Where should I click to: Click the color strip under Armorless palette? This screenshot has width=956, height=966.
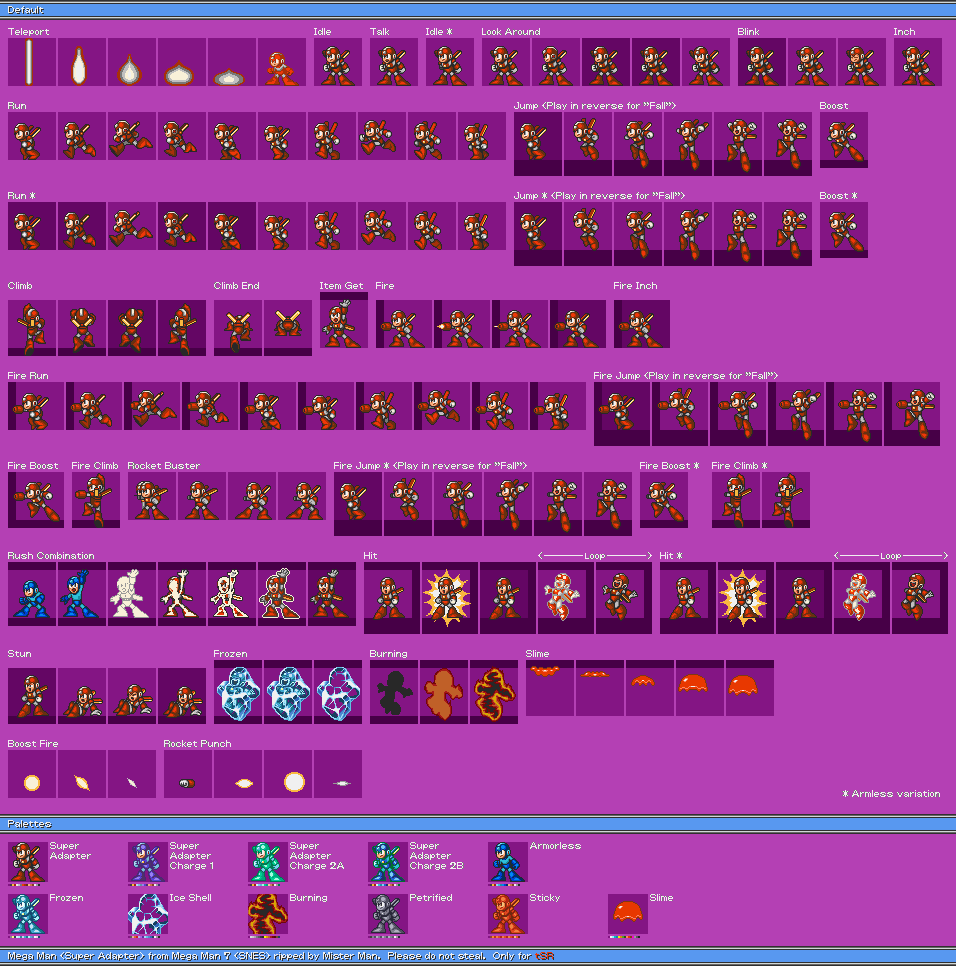(x=504, y=885)
